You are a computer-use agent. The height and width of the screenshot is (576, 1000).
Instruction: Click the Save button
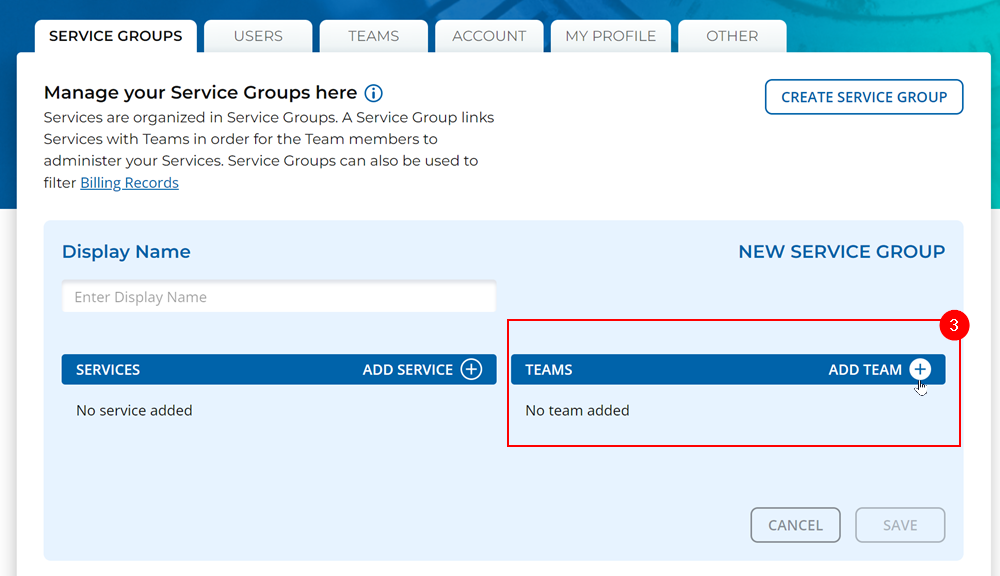(x=900, y=525)
